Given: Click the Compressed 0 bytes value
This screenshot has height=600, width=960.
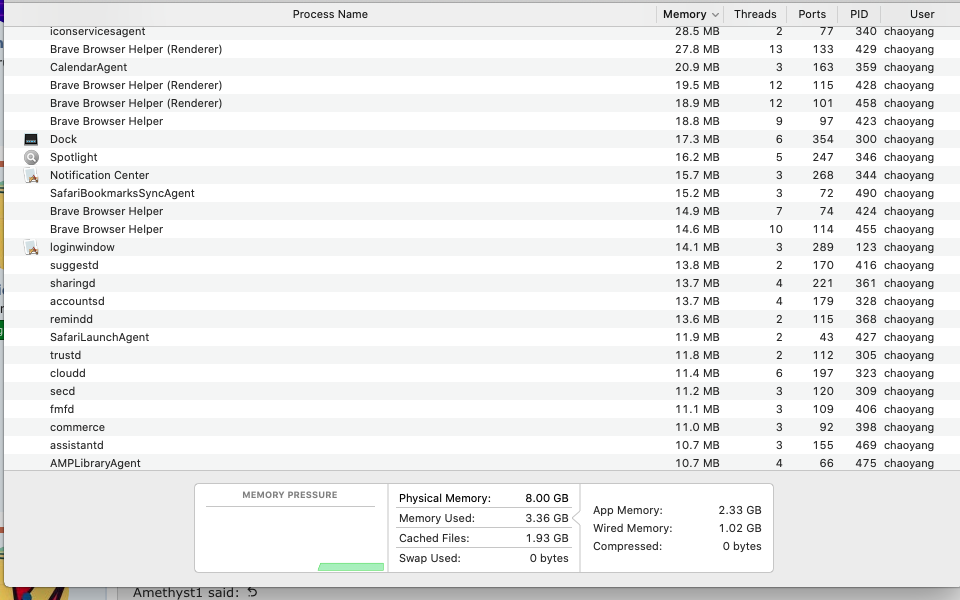Looking at the screenshot, I should coord(742,546).
